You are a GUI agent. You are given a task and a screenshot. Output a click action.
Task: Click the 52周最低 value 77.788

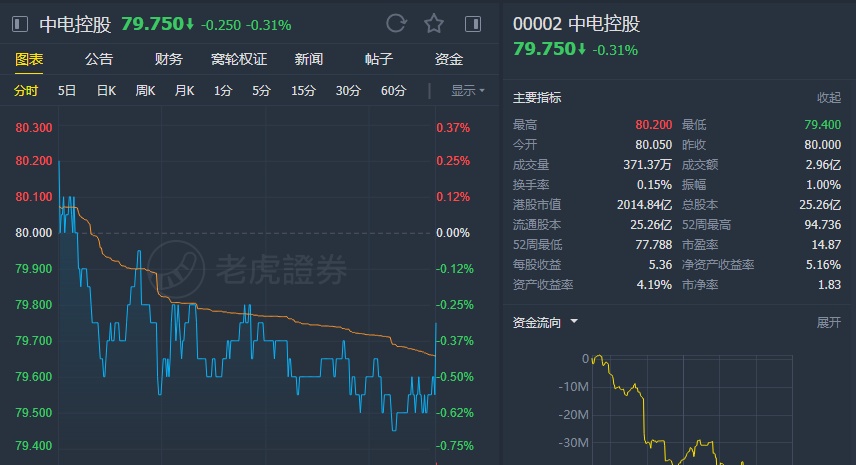tap(653, 245)
